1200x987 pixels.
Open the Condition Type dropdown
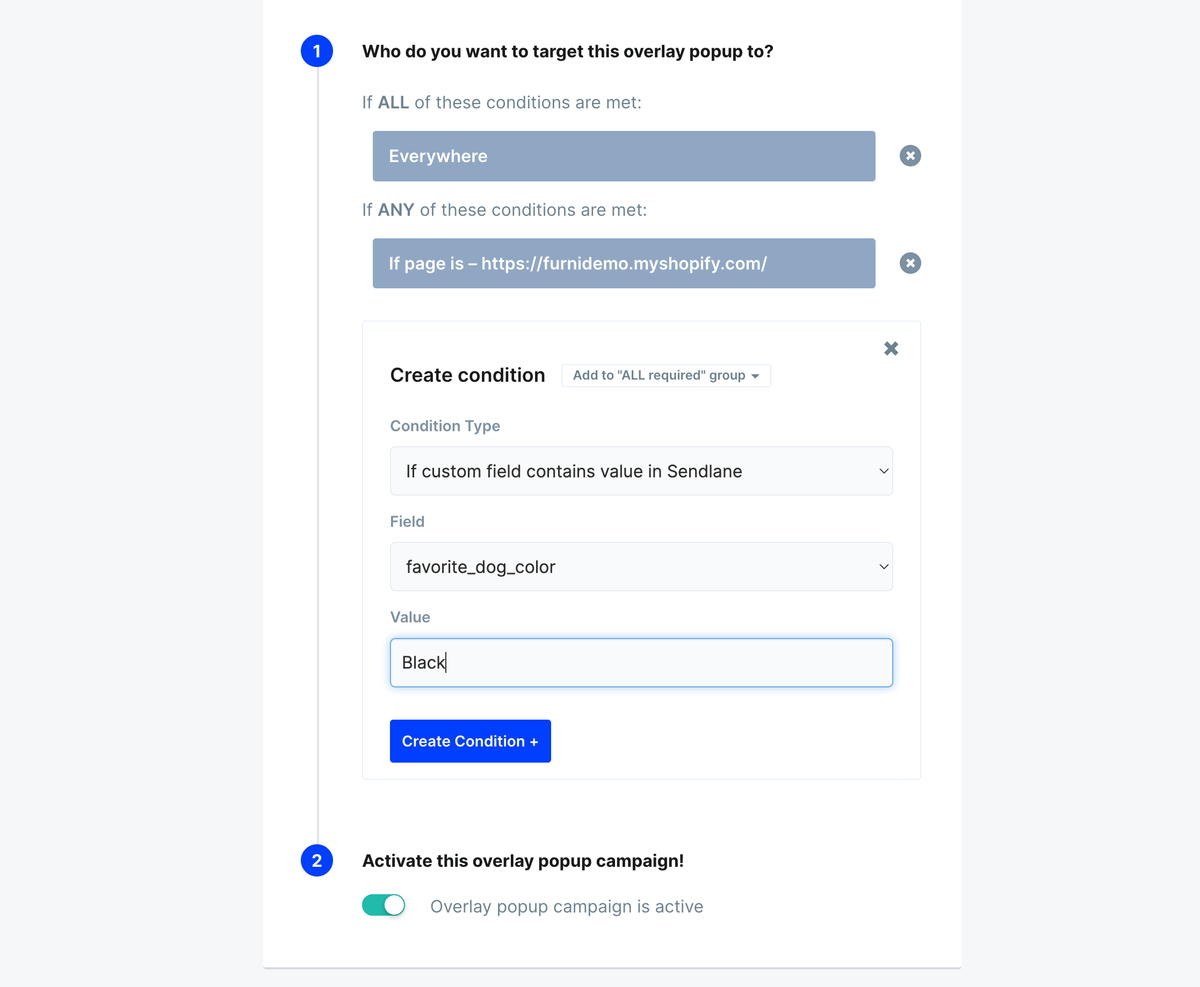[x=641, y=471]
